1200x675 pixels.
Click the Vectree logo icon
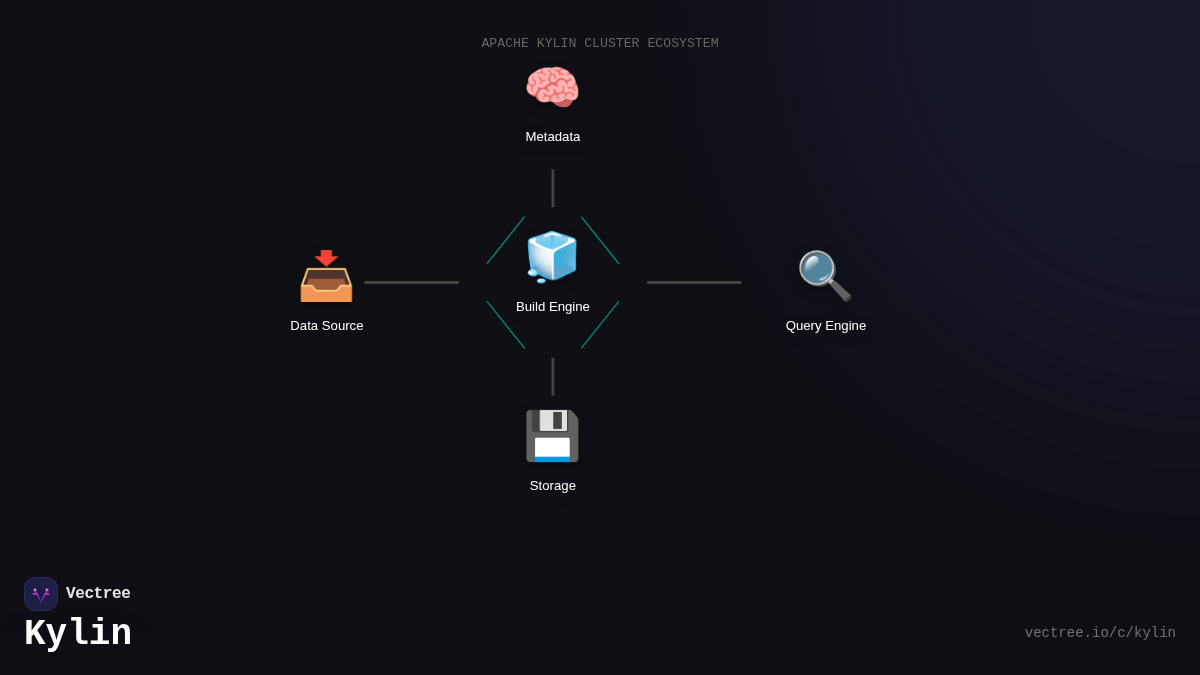click(41, 594)
